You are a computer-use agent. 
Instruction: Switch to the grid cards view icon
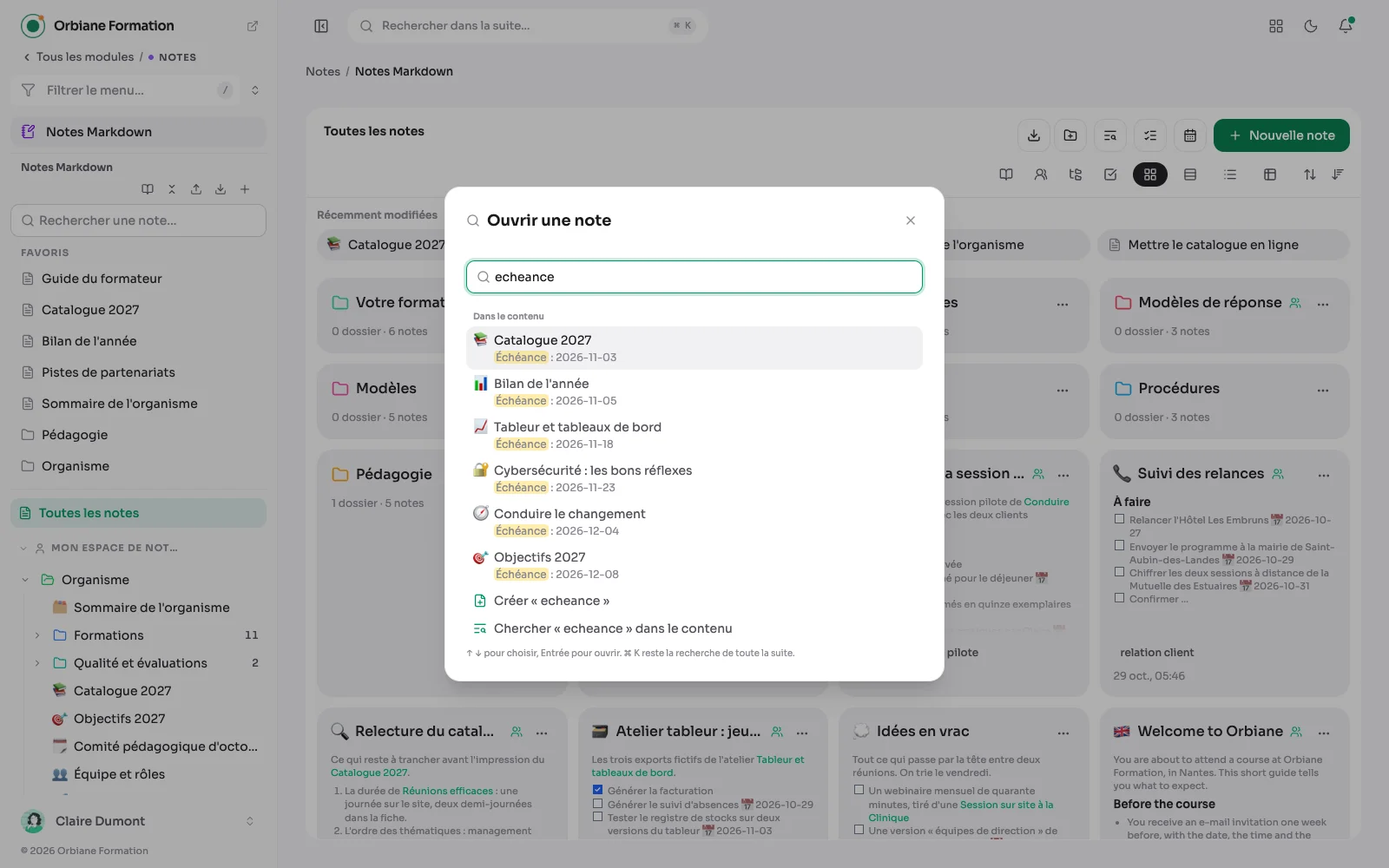coord(1150,174)
